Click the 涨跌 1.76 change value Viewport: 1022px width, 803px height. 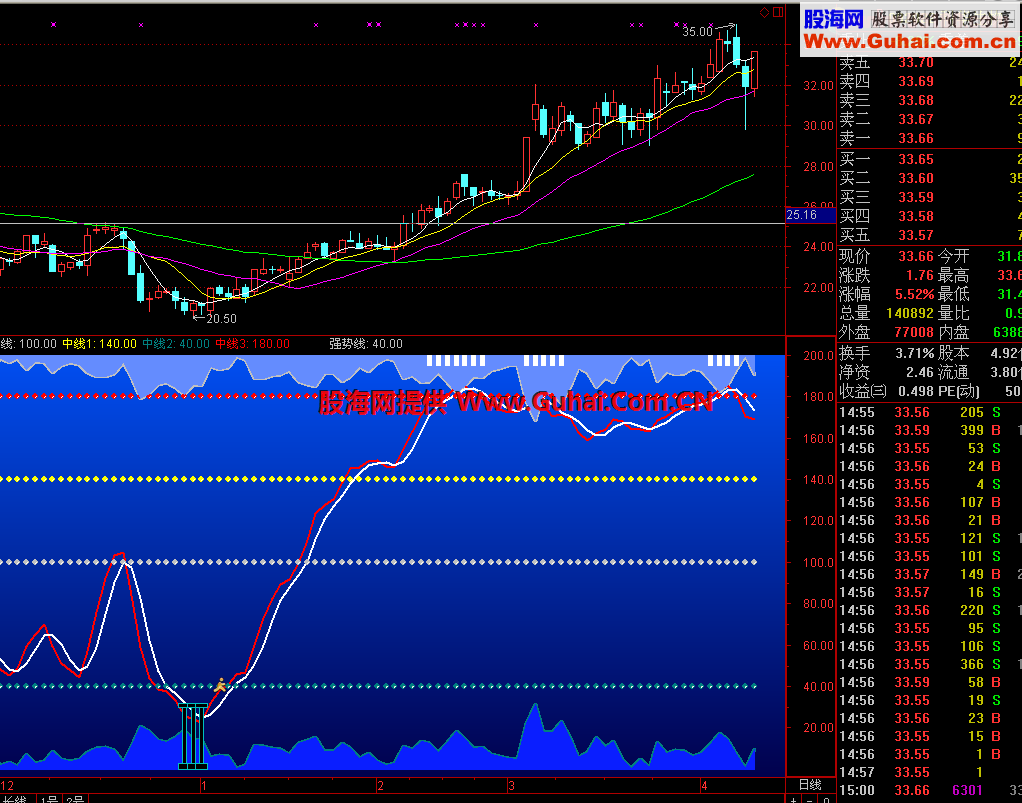pos(920,275)
